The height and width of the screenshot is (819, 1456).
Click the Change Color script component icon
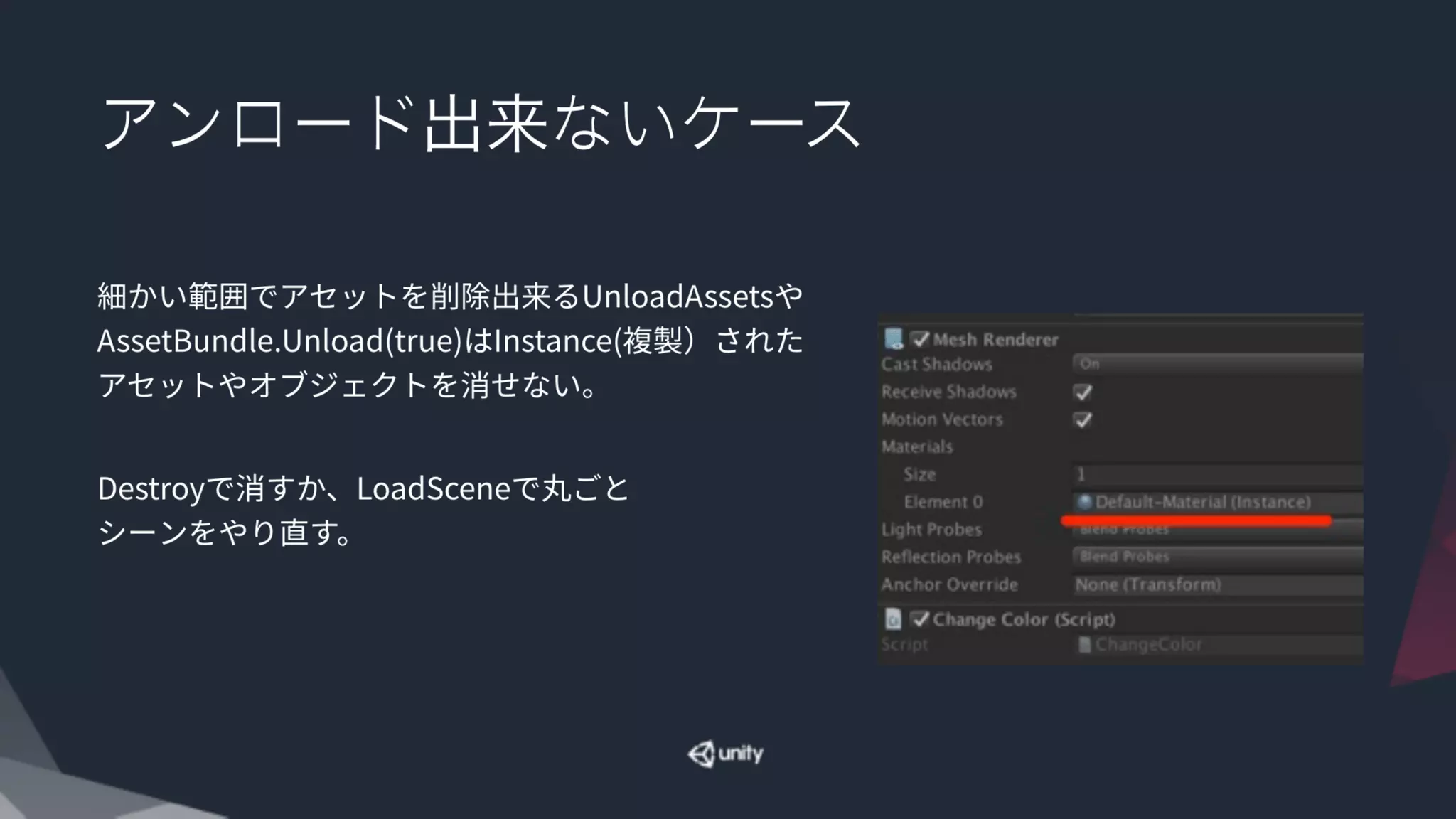pyautogui.click(x=894, y=619)
